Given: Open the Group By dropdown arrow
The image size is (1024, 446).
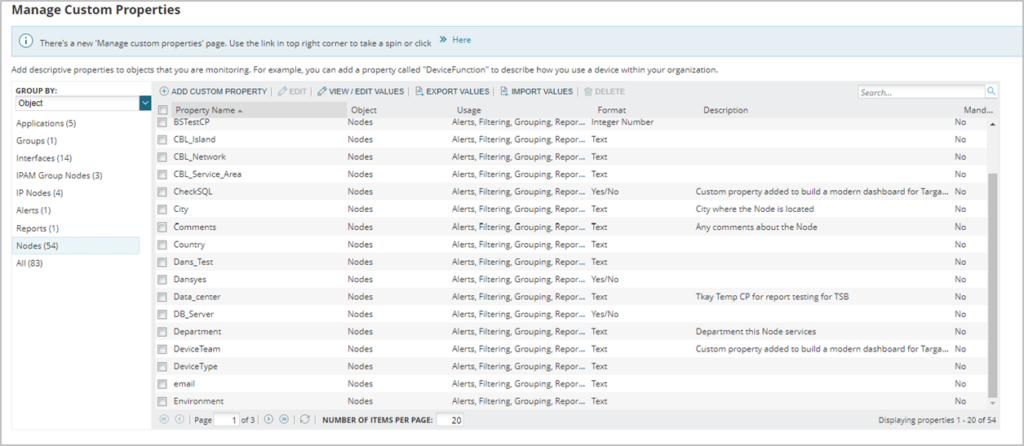Looking at the screenshot, I should pyautogui.click(x=146, y=103).
